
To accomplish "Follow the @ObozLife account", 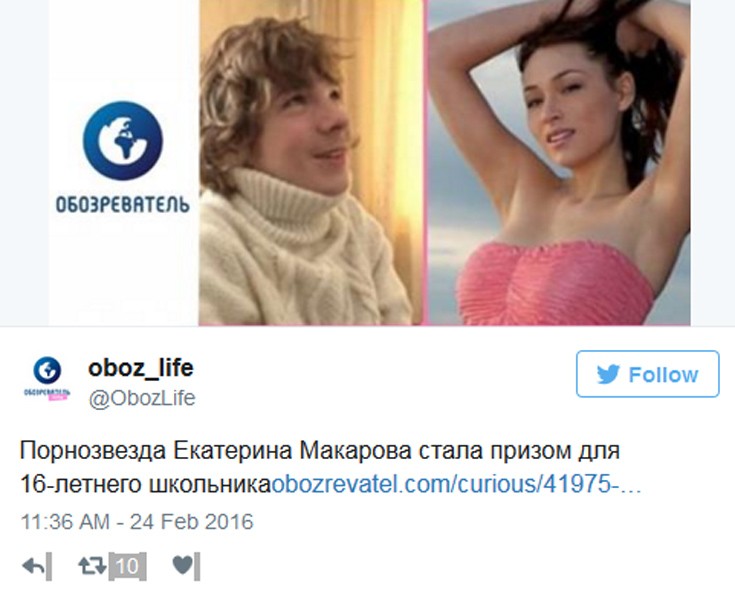I will click(x=647, y=374).
